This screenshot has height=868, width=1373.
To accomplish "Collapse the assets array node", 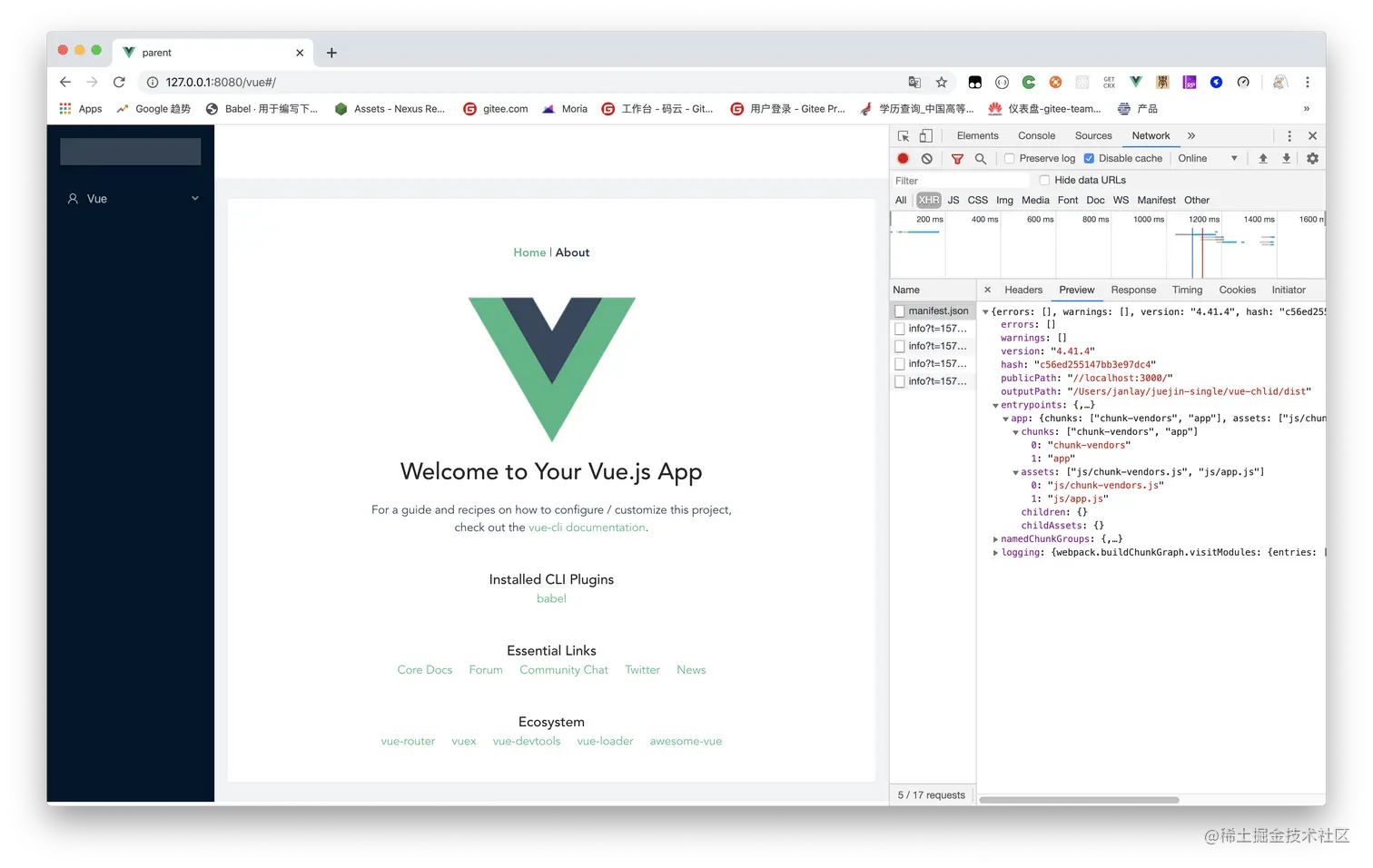I will (1016, 472).
